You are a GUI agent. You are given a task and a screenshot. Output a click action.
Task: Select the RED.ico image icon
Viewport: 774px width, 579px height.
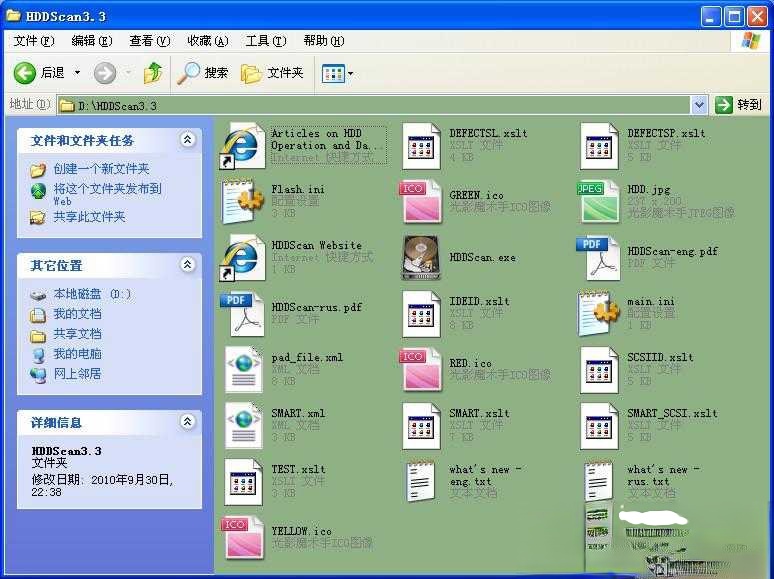coord(421,370)
